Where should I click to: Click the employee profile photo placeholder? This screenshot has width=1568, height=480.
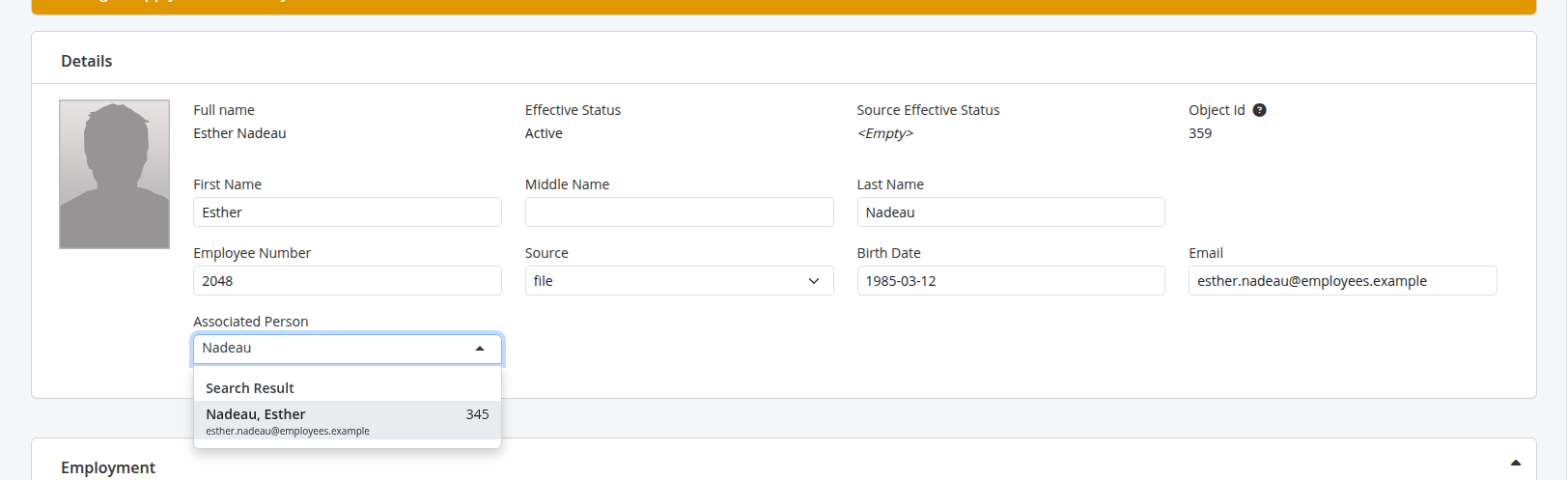114,174
